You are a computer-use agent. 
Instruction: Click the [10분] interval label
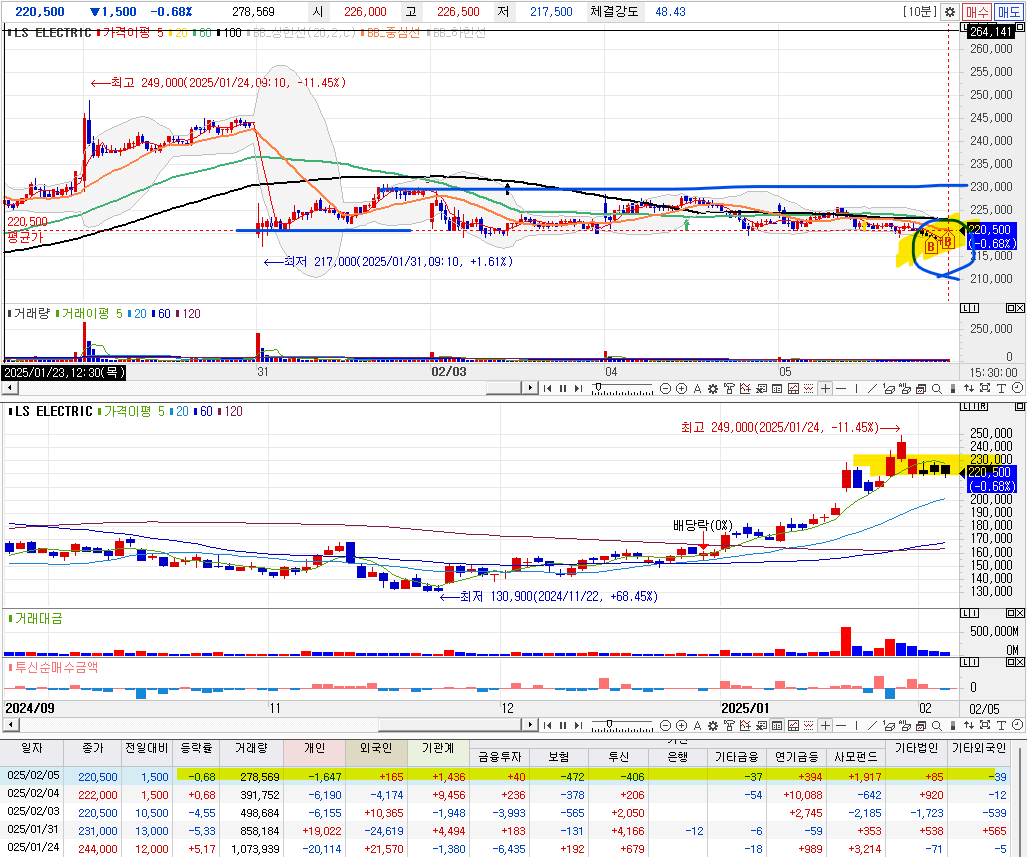[x=920, y=12]
